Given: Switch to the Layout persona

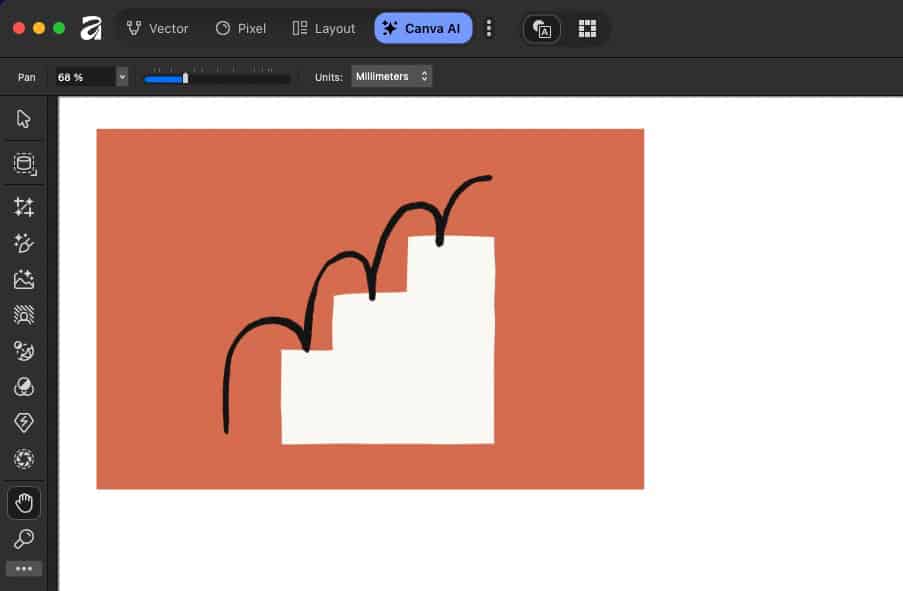Looking at the screenshot, I should coord(322,28).
